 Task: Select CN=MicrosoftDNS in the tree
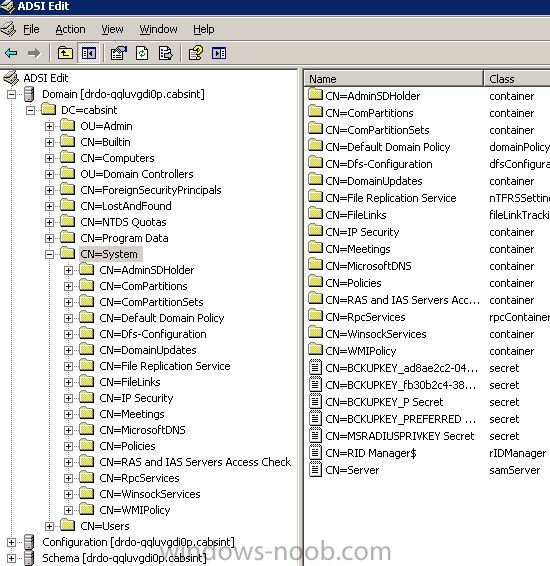pos(142,430)
